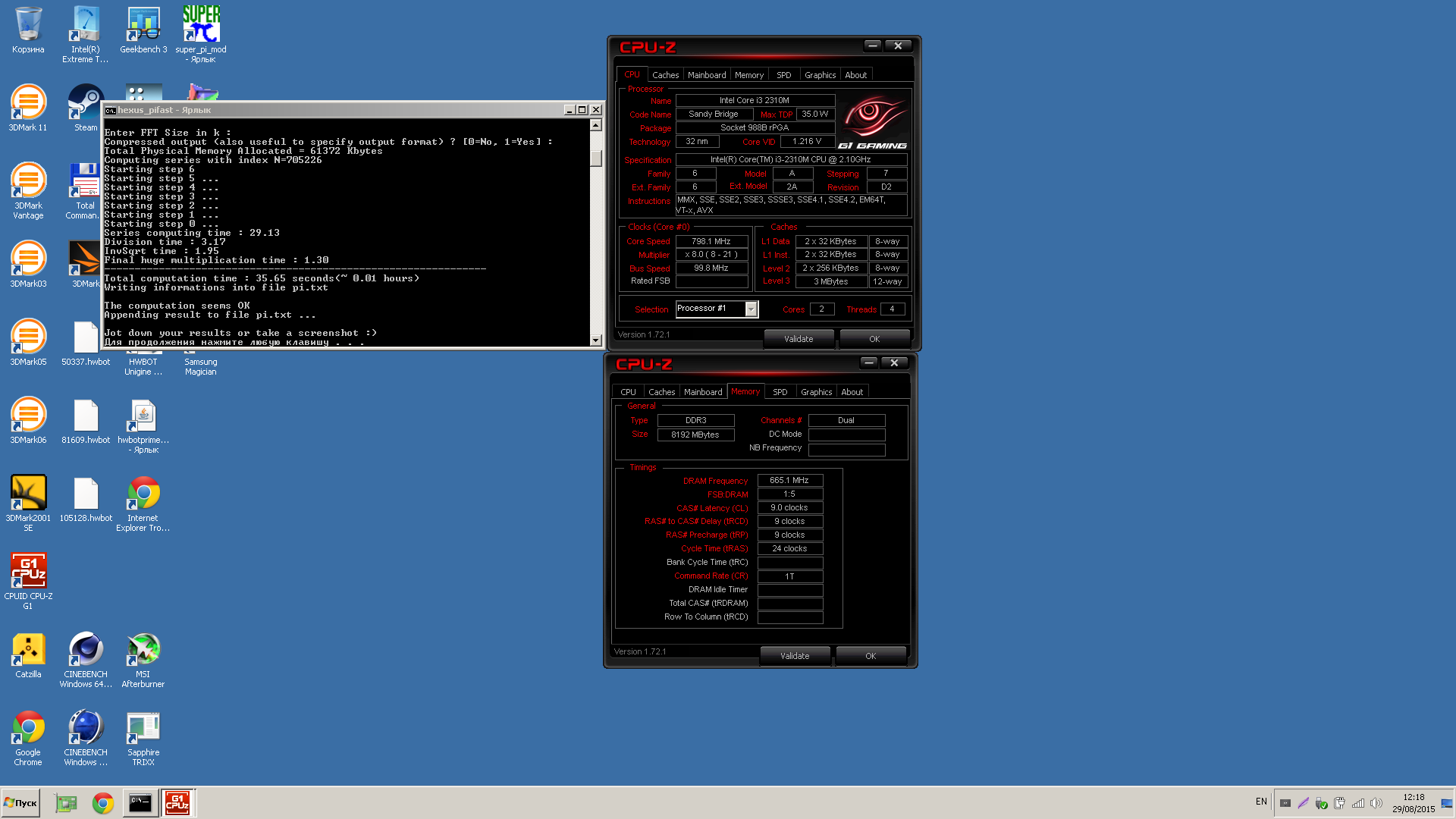
Task: Click the console scrollbar up arrow
Action: 596,125
